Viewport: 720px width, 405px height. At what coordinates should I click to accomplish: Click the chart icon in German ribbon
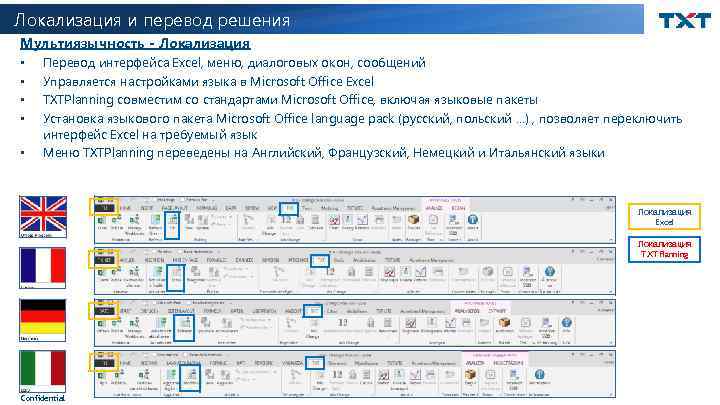tap(410, 325)
